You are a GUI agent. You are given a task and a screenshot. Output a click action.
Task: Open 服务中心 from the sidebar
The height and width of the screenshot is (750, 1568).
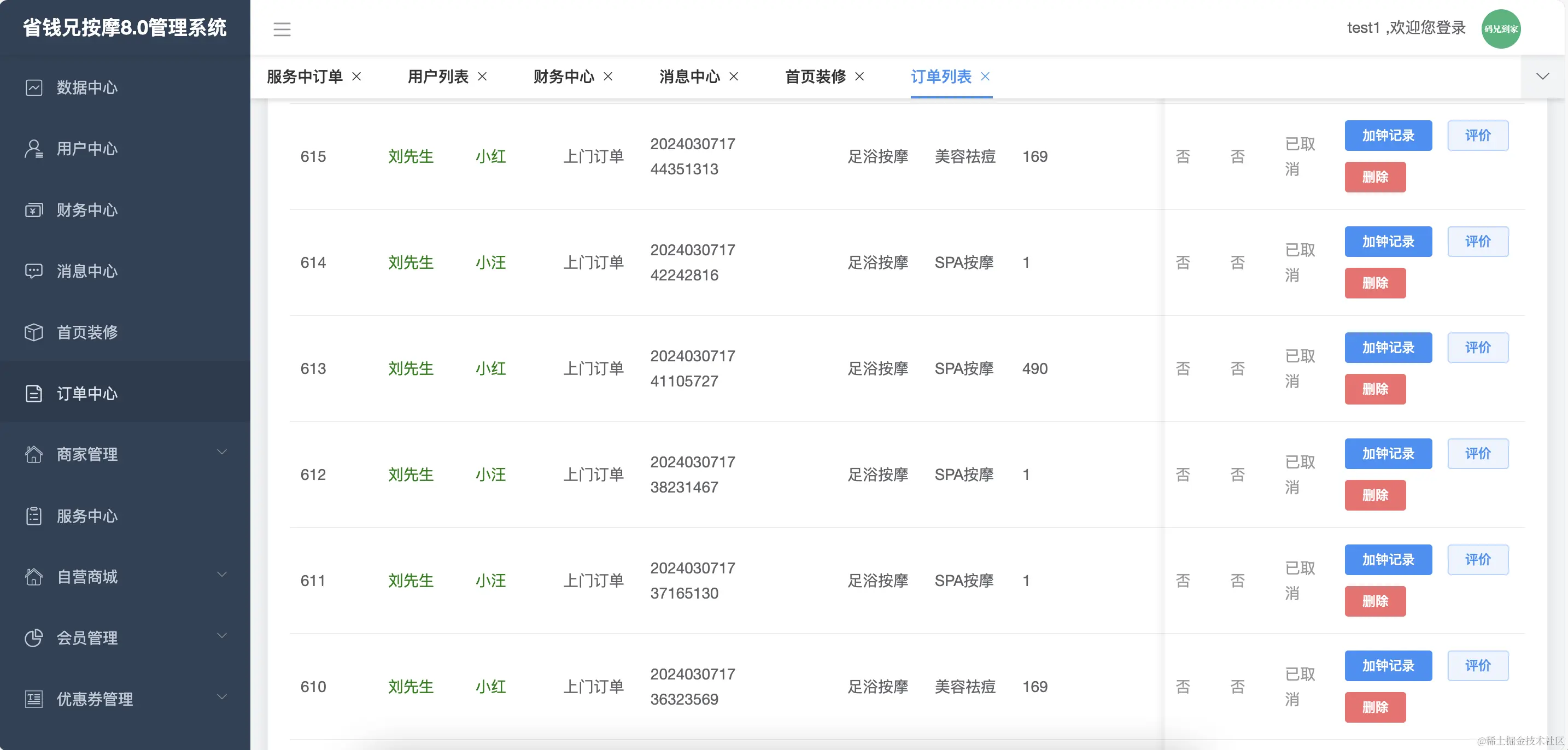pos(34,515)
